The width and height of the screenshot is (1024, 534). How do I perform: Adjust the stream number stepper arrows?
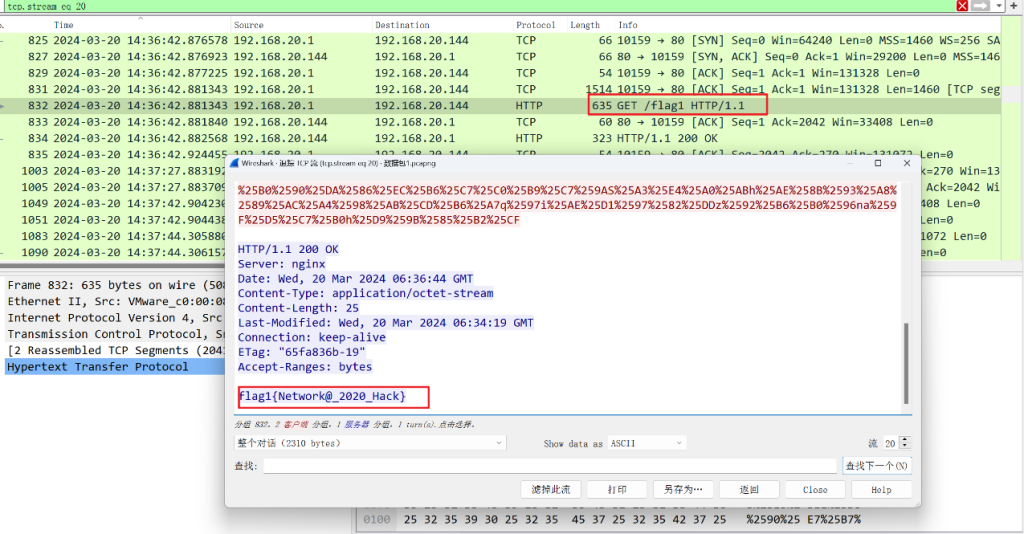tap(905, 443)
